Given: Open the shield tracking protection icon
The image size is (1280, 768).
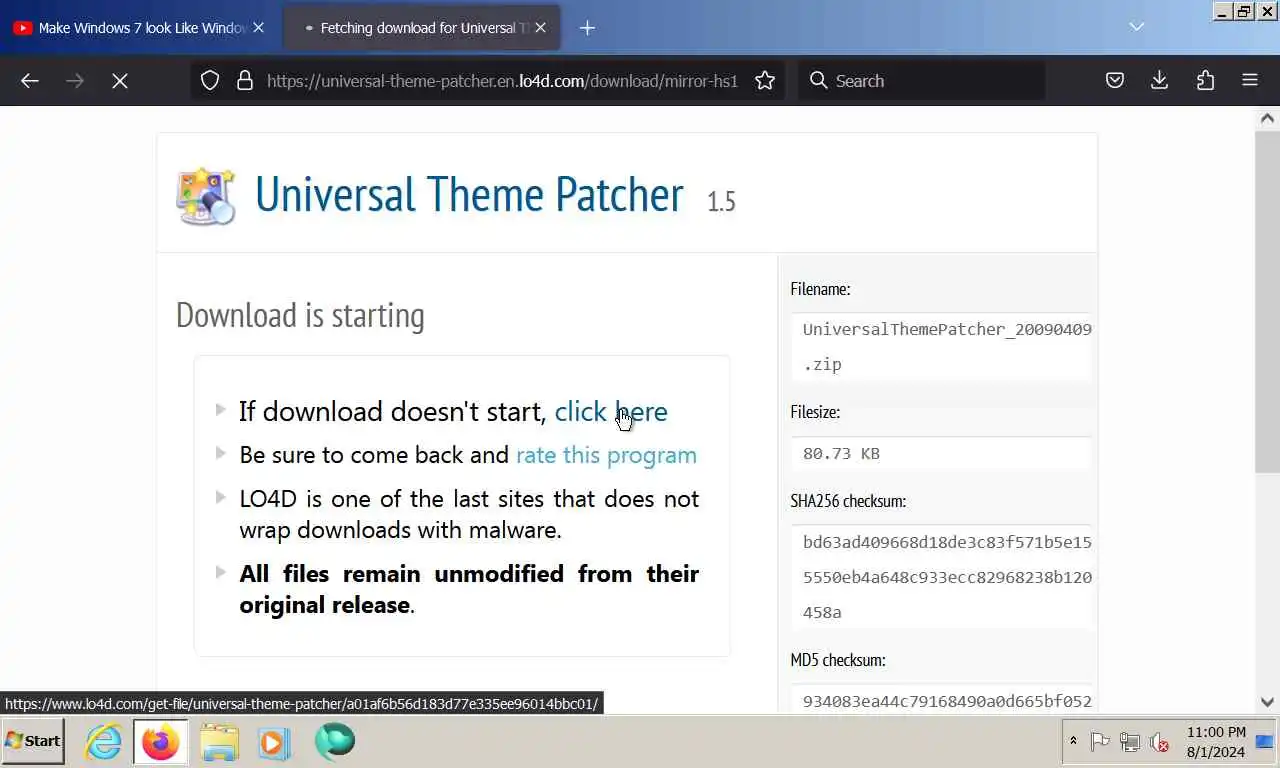Looking at the screenshot, I should [210, 81].
